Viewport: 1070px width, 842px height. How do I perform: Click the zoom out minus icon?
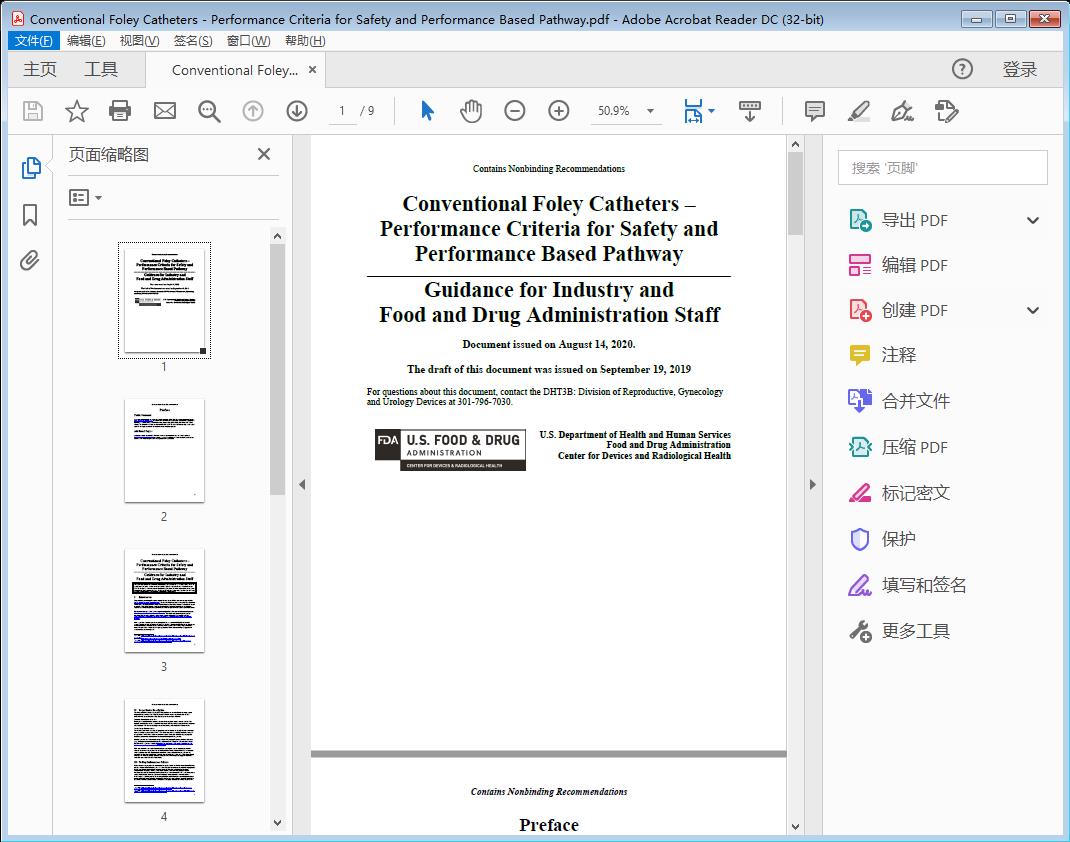[x=515, y=111]
